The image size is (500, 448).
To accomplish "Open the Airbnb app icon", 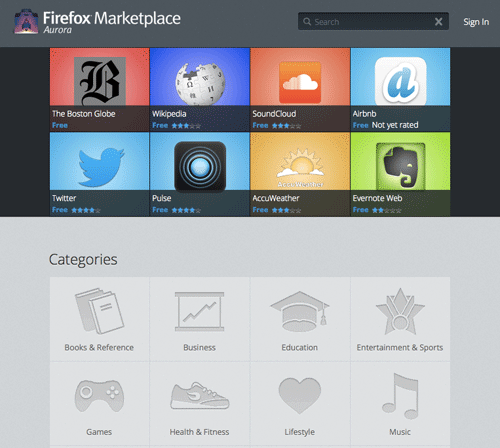I will (401, 81).
